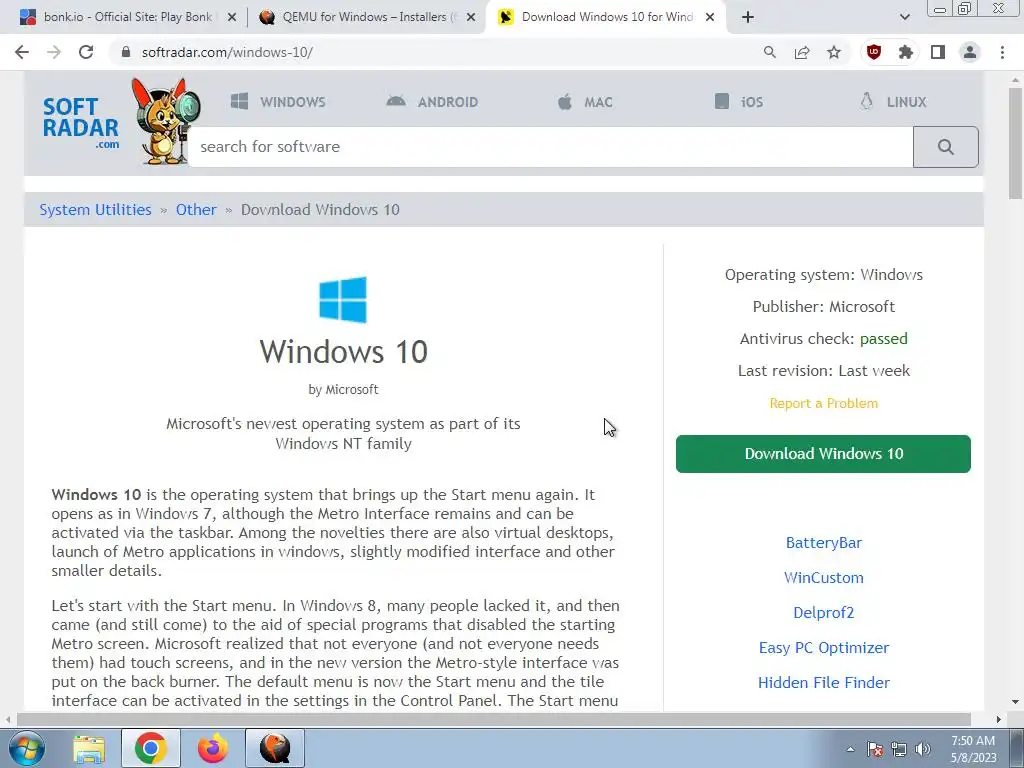Open the Chrome profile avatar
1024x768 pixels.
tap(970, 52)
